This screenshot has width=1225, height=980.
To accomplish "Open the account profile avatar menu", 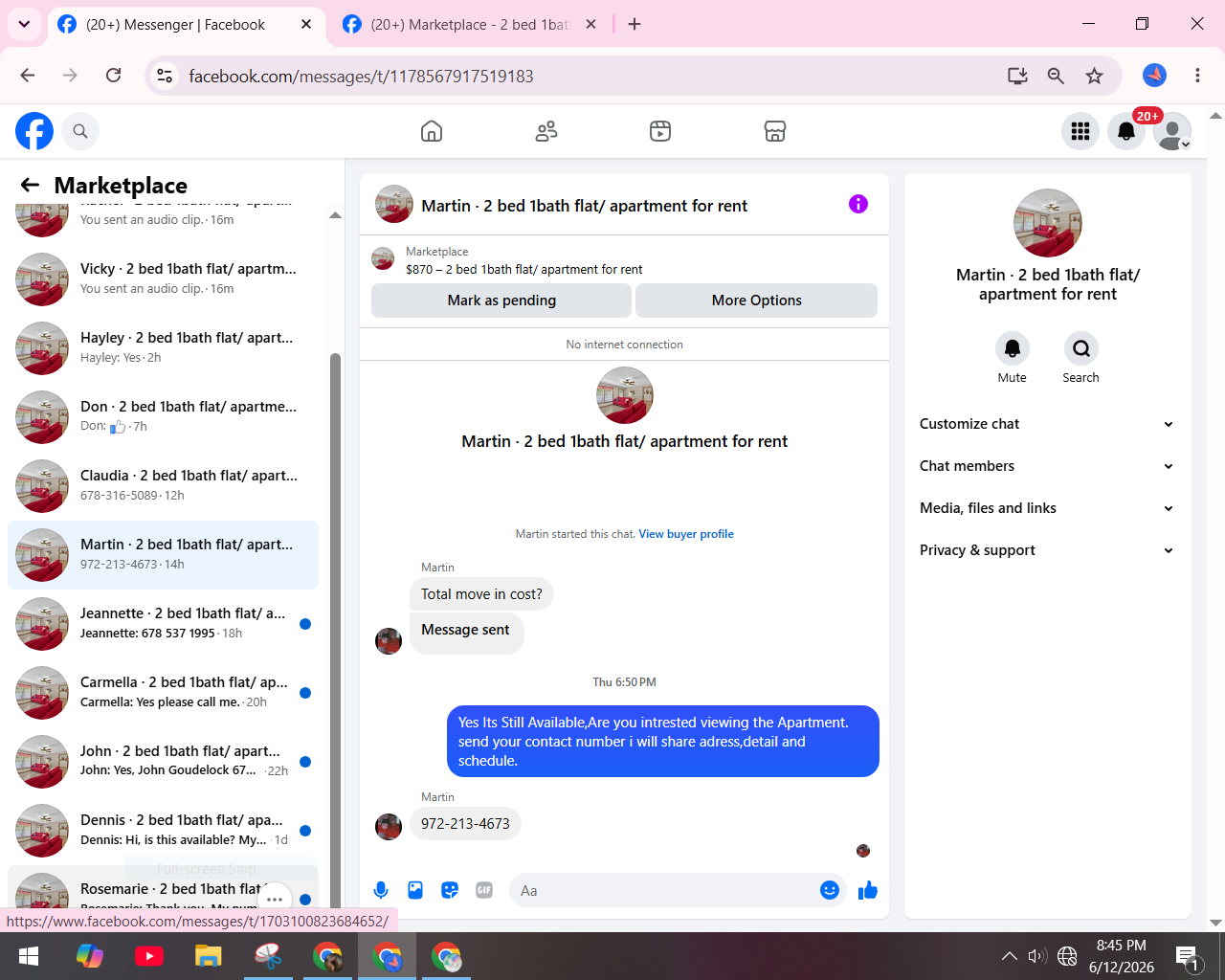I will [x=1172, y=131].
